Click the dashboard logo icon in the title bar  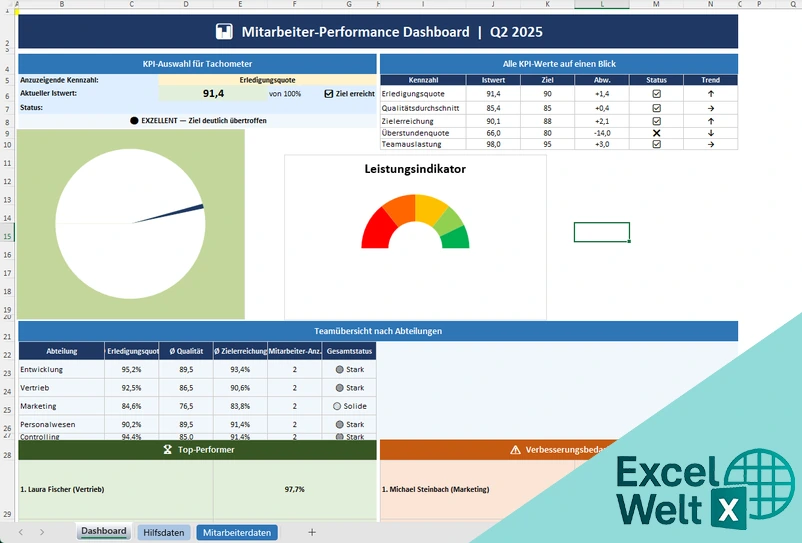(224, 32)
